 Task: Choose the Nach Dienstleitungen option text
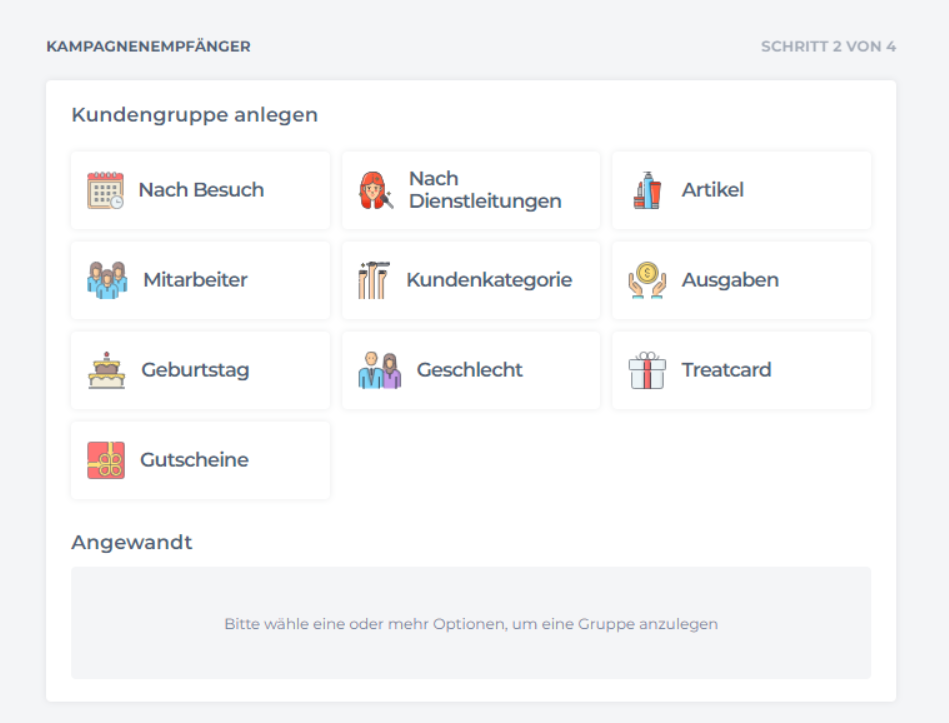click(484, 190)
